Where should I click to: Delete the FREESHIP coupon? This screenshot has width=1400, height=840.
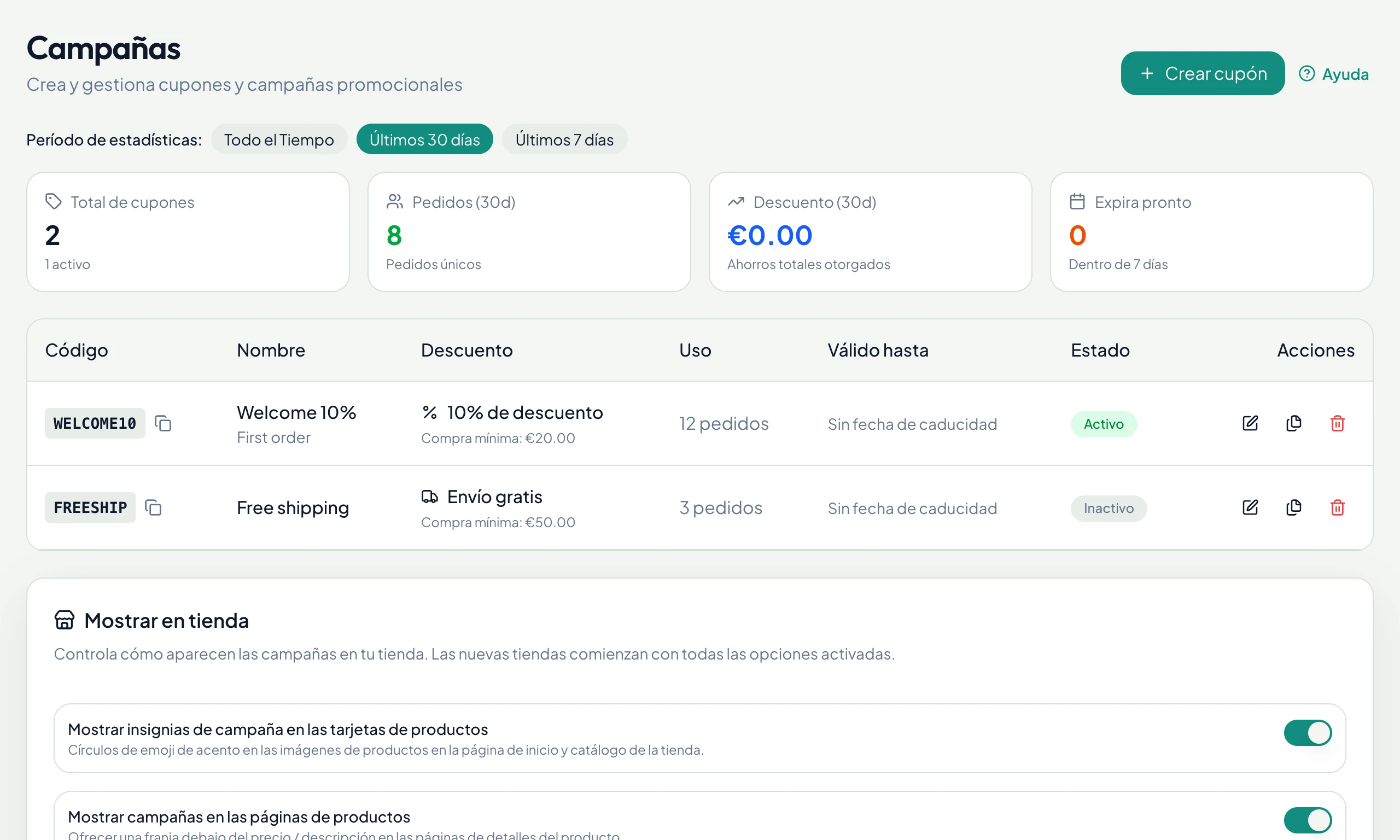click(x=1337, y=507)
